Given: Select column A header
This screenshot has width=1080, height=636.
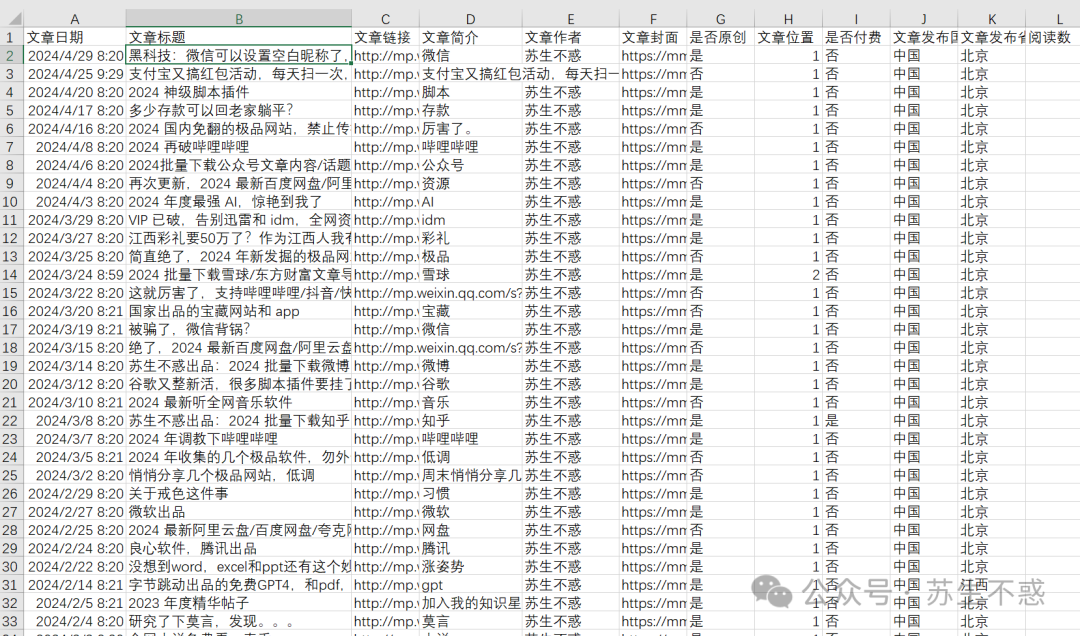Looking at the screenshot, I should click(75, 19).
